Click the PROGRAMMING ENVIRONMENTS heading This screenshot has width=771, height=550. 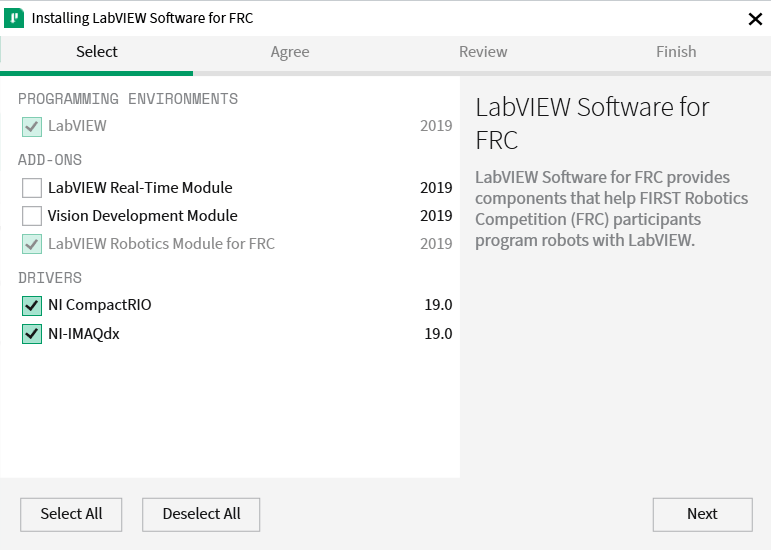pos(128,99)
